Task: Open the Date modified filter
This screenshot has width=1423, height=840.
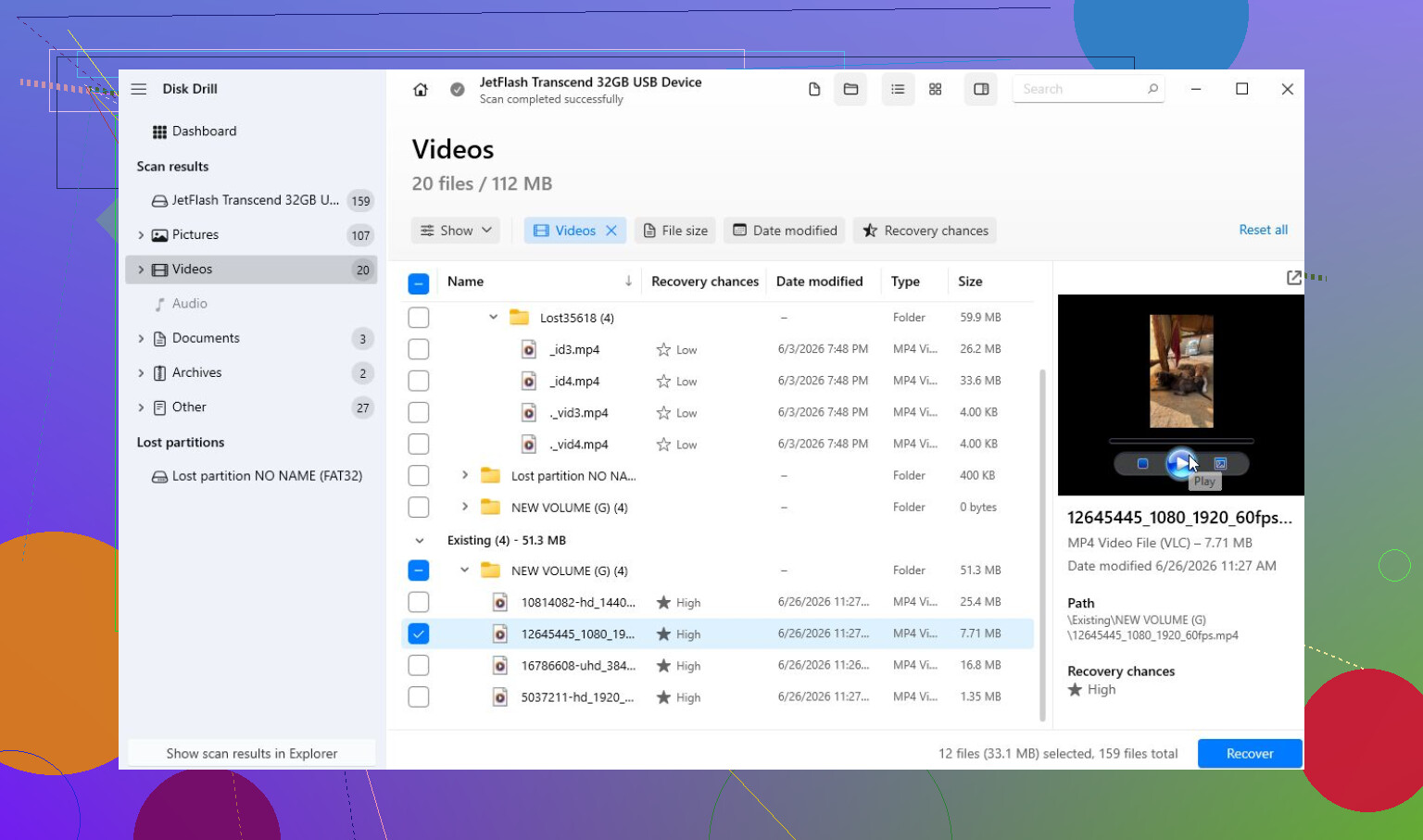Action: point(785,231)
